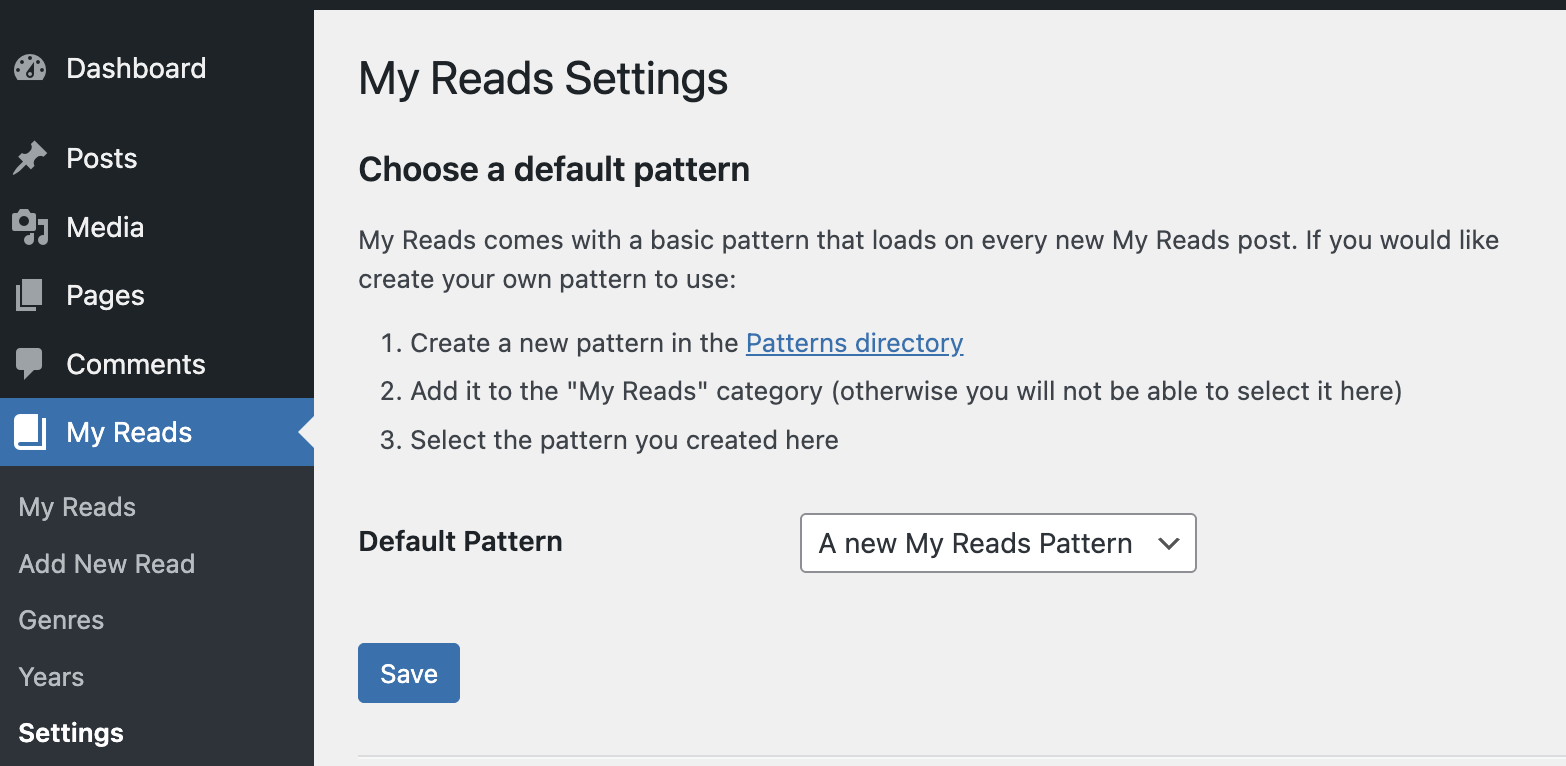The height and width of the screenshot is (766, 1566).
Task: Open the Genres submenu entry
Action: (61, 620)
